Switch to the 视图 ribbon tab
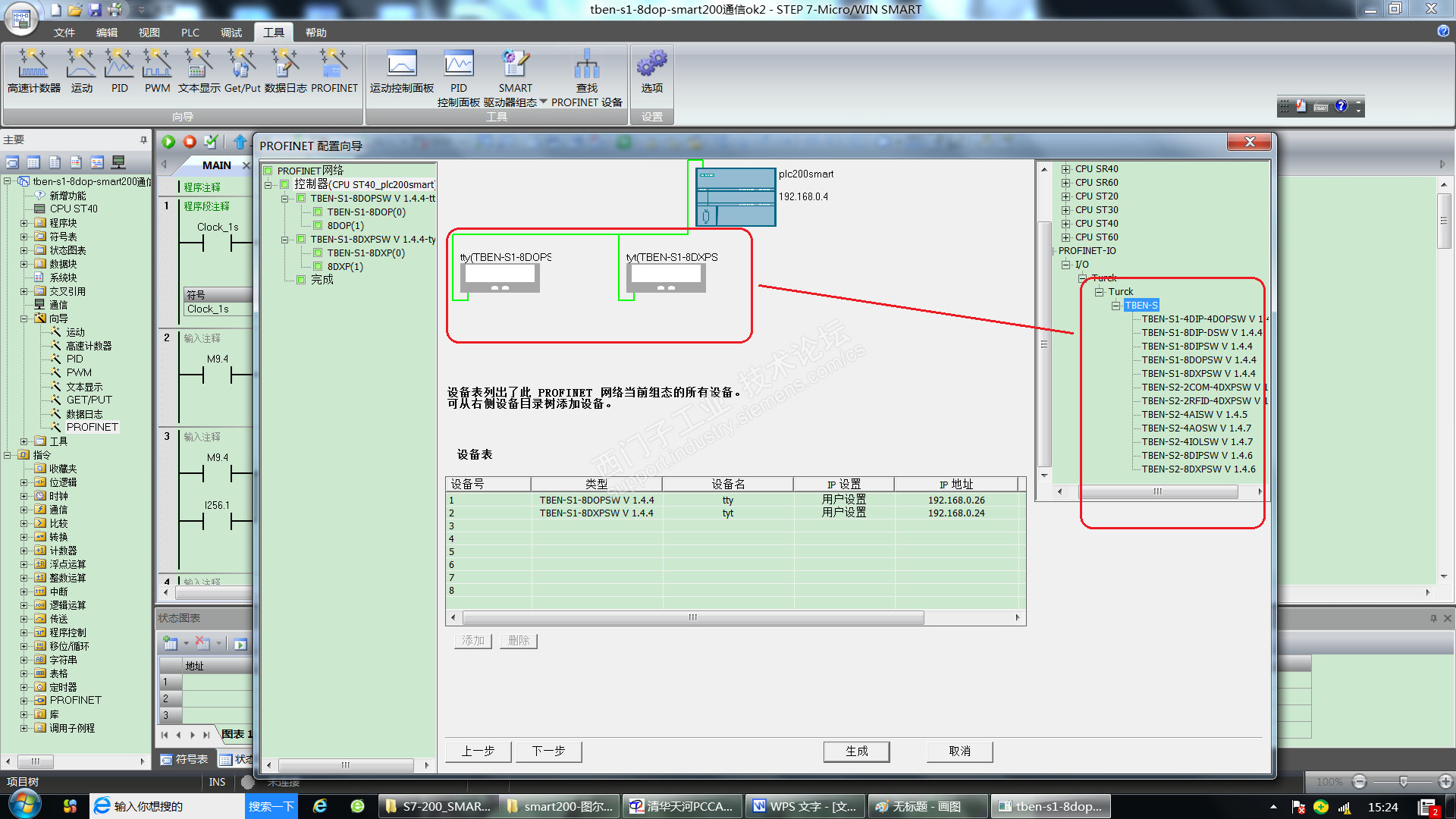 [149, 33]
